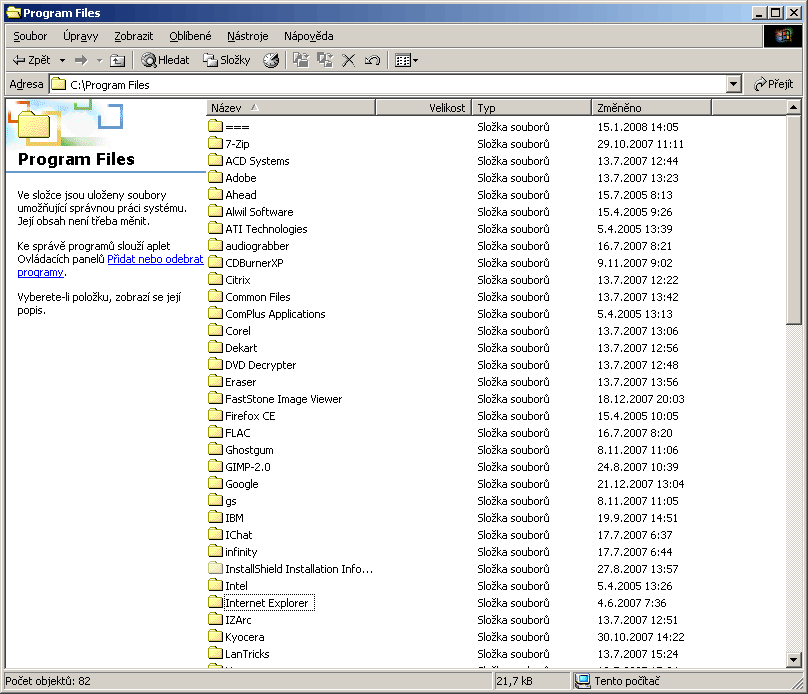Click the Undo toolbar icon
This screenshot has height=694, width=808.
[372, 60]
